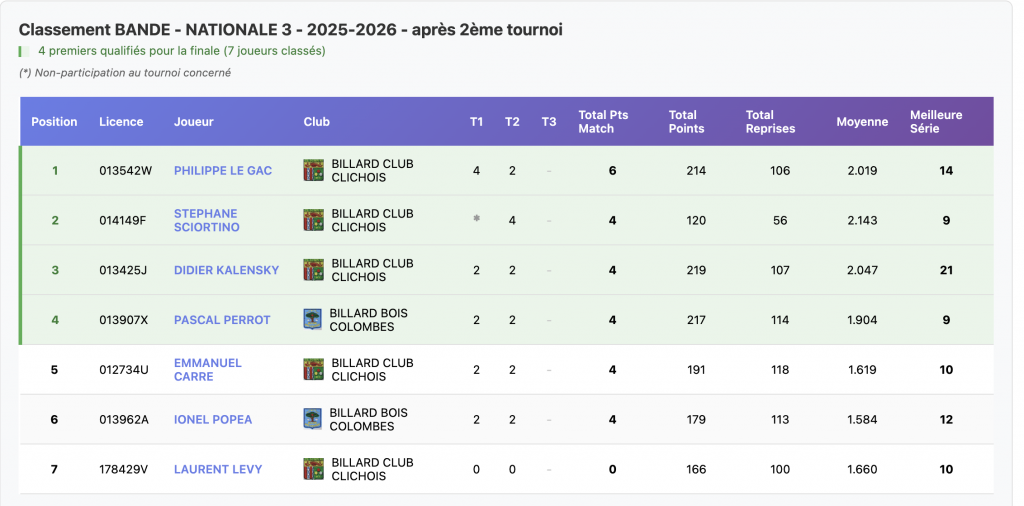Click club logo in Didier Kalensky's row

pyautogui.click(x=313, y=270)
